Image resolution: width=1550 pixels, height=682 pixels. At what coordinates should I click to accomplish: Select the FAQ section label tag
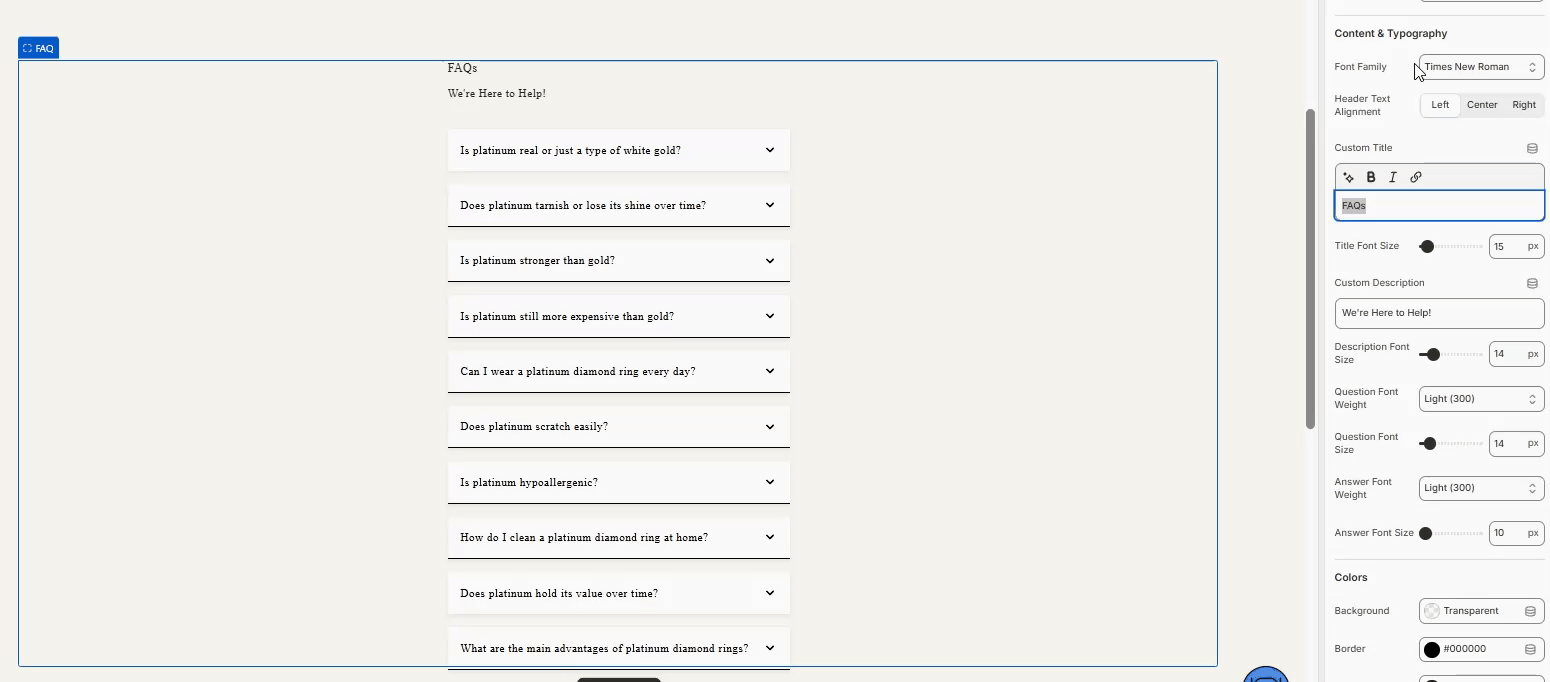point(39,48)
